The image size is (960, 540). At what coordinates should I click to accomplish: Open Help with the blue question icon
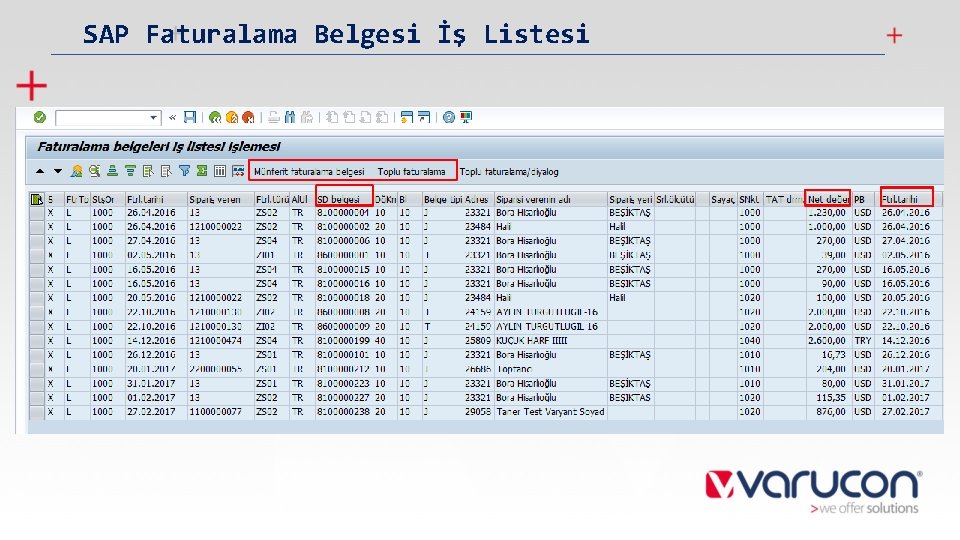[449, 117]
